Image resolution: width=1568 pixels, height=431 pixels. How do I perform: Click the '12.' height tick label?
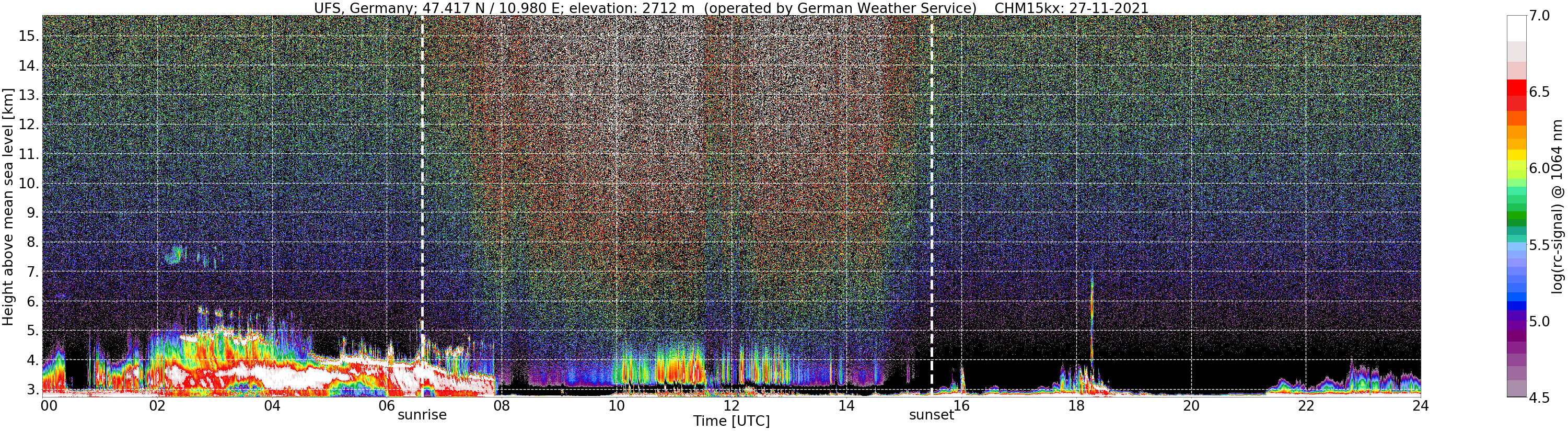28,125
